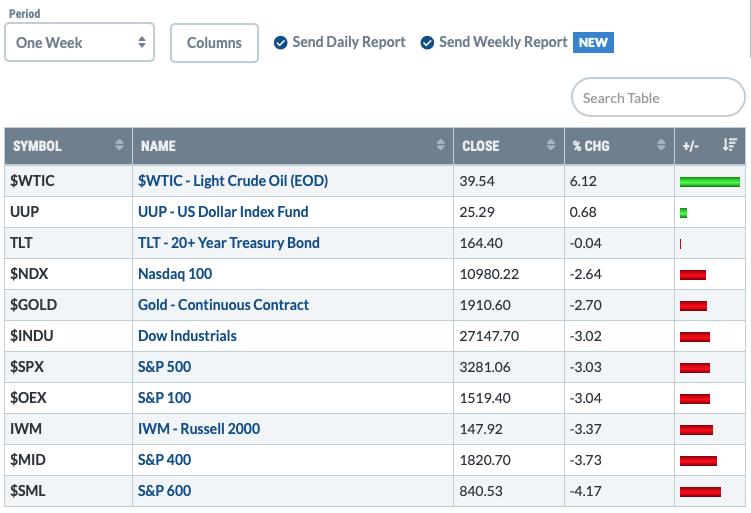Toggle the Send Weekly Report checkbox
751x513 pixels.
point(427,43)
